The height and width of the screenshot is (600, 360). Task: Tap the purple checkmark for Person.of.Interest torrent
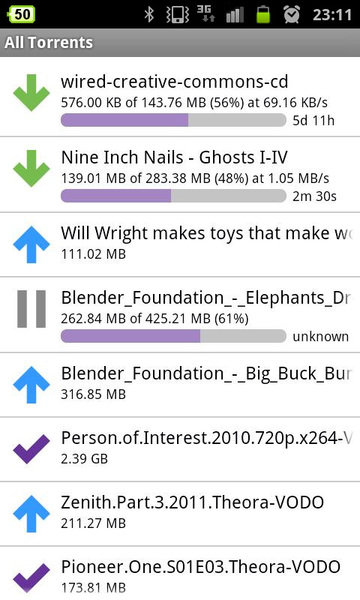[x=31, y=449]
